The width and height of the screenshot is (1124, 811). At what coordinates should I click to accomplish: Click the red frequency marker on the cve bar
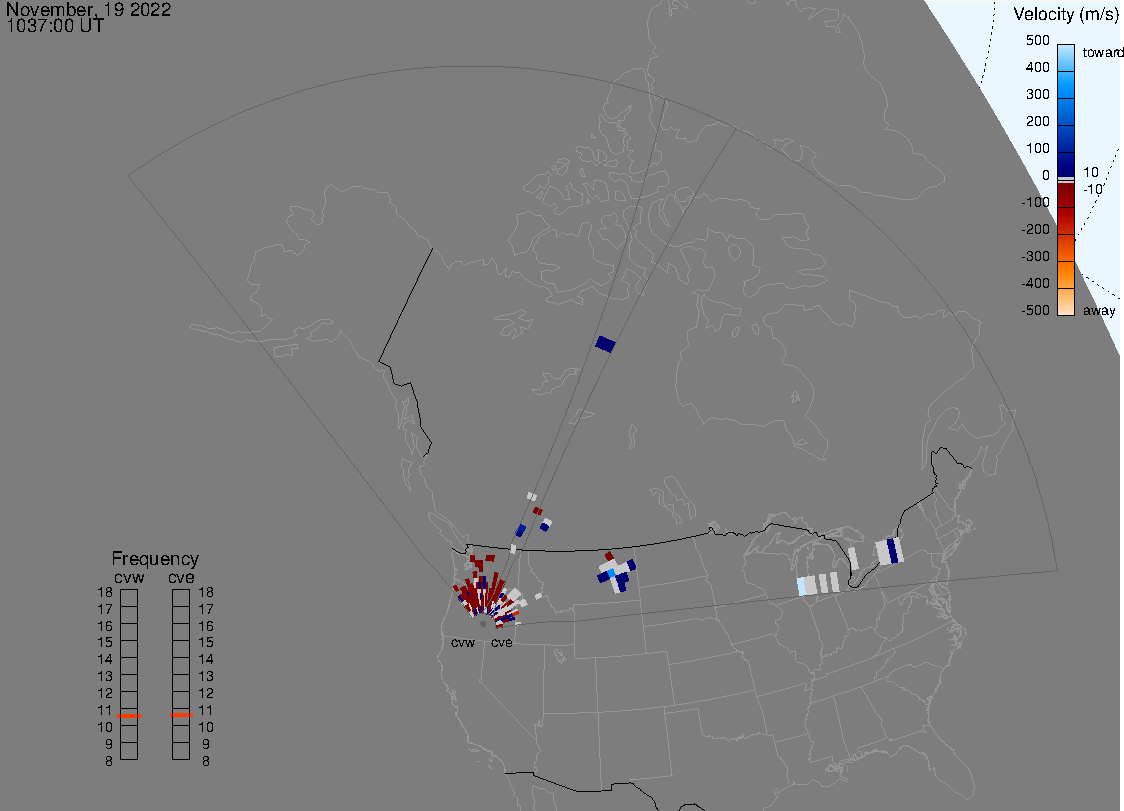click(181, 715)
